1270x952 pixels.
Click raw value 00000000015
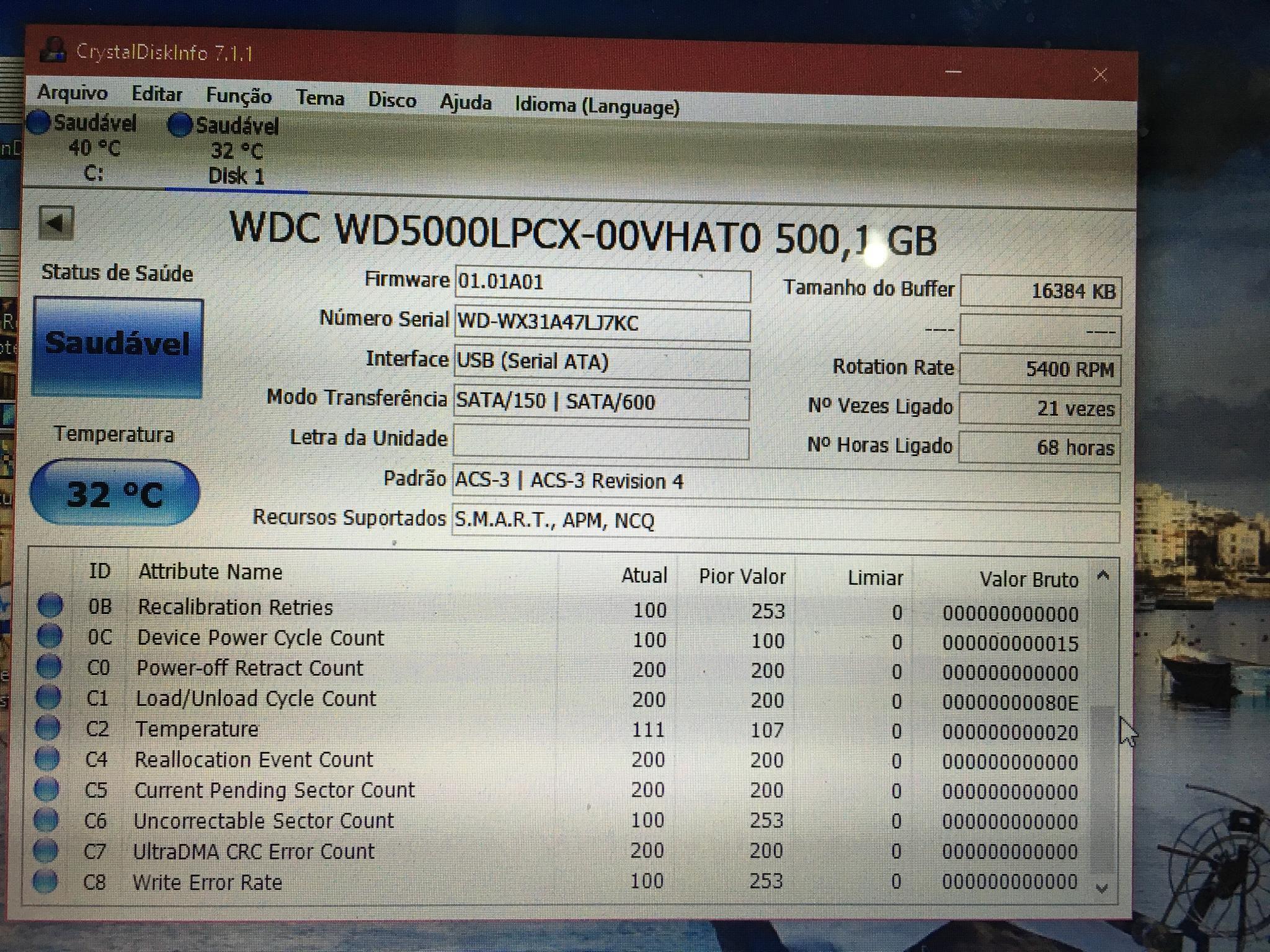(x=1010, y=643)
